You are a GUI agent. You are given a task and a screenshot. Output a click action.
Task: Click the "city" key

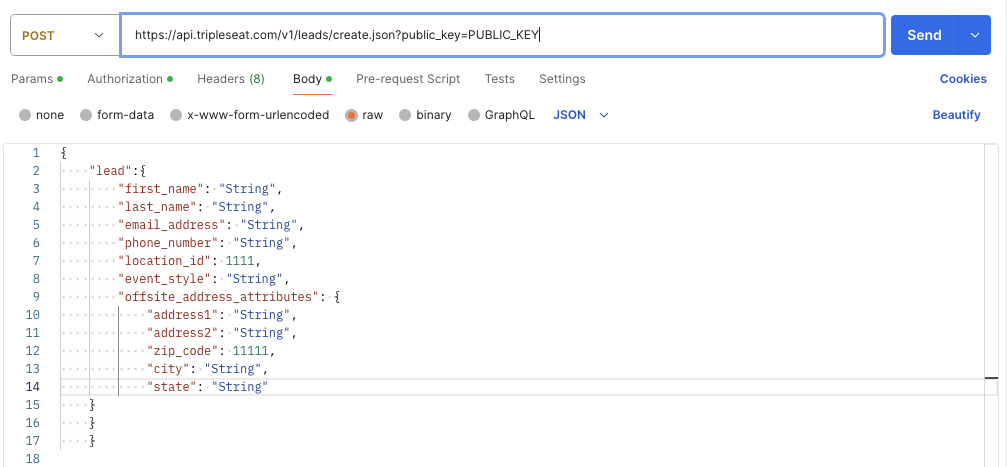pyautogui.click(x=168, y=369)
